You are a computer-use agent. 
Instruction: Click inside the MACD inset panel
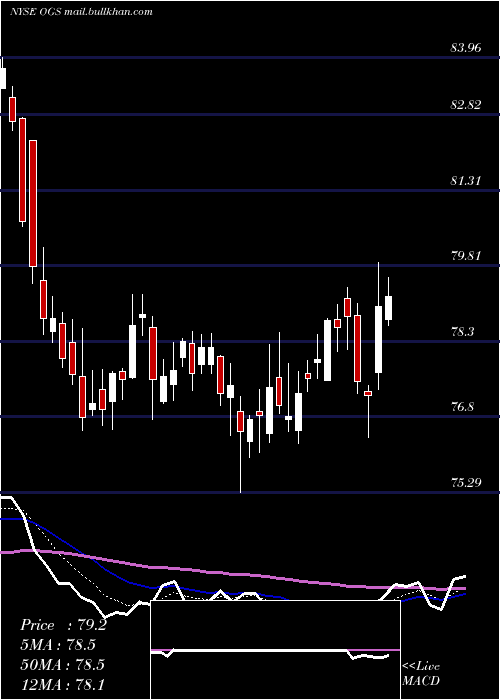click(275, 650)
